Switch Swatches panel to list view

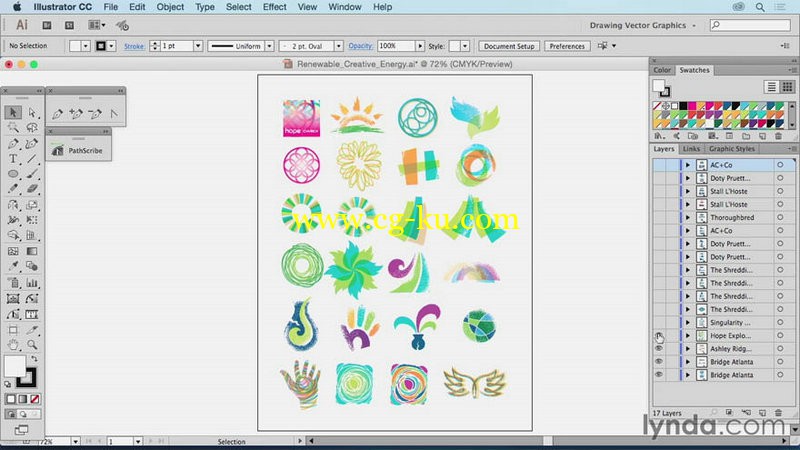(x=771, y=87)
